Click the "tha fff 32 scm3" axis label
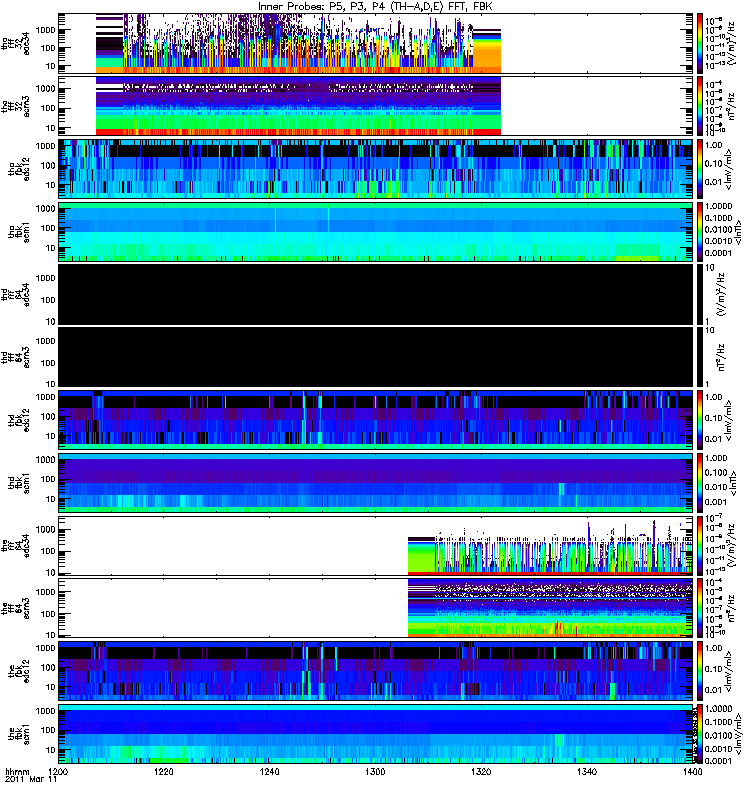Image resolution: width=750 pixels, height=800 pixels. [15, 106]
